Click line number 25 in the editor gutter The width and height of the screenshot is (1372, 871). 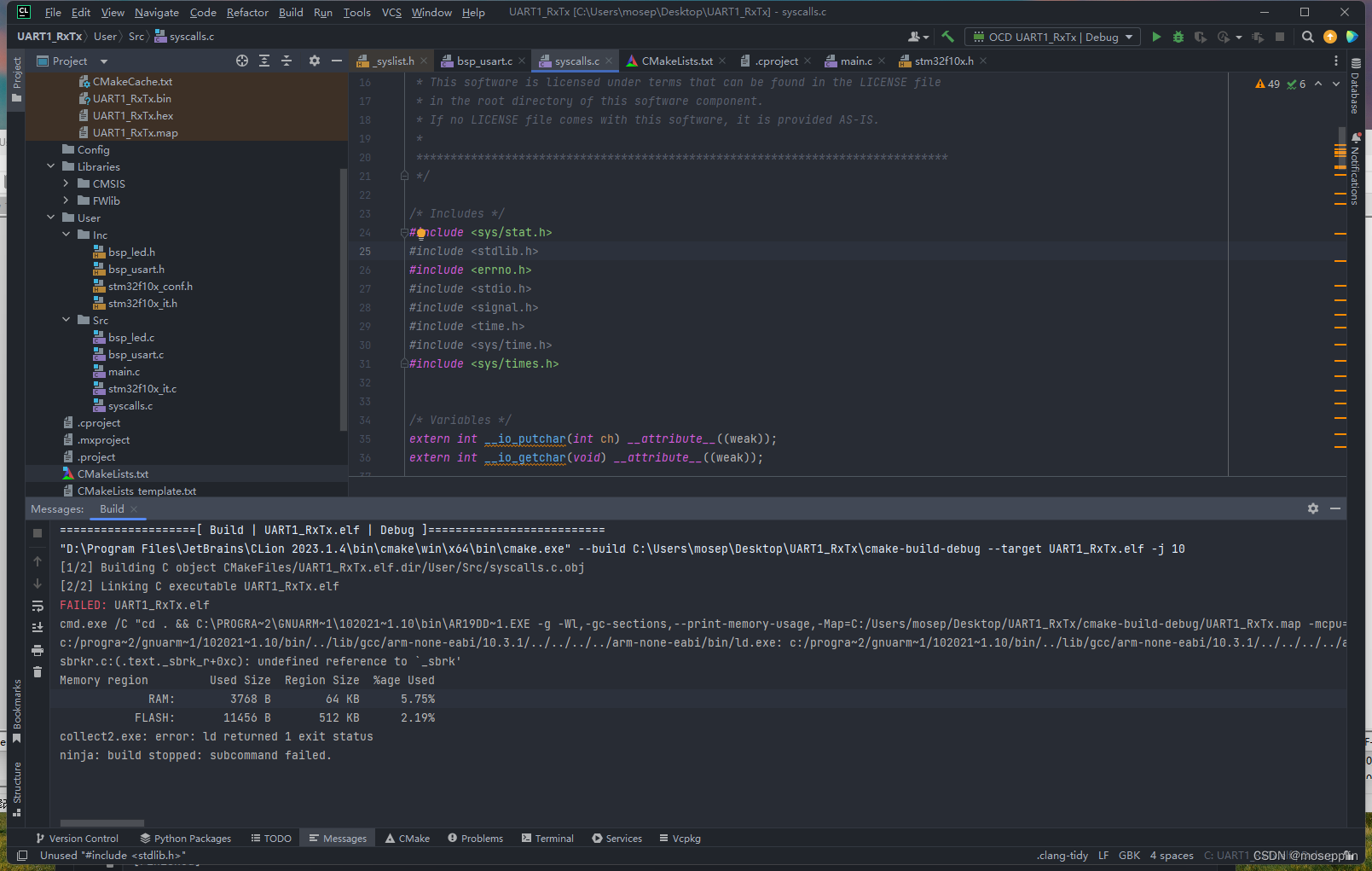click(x=365, y=251)
